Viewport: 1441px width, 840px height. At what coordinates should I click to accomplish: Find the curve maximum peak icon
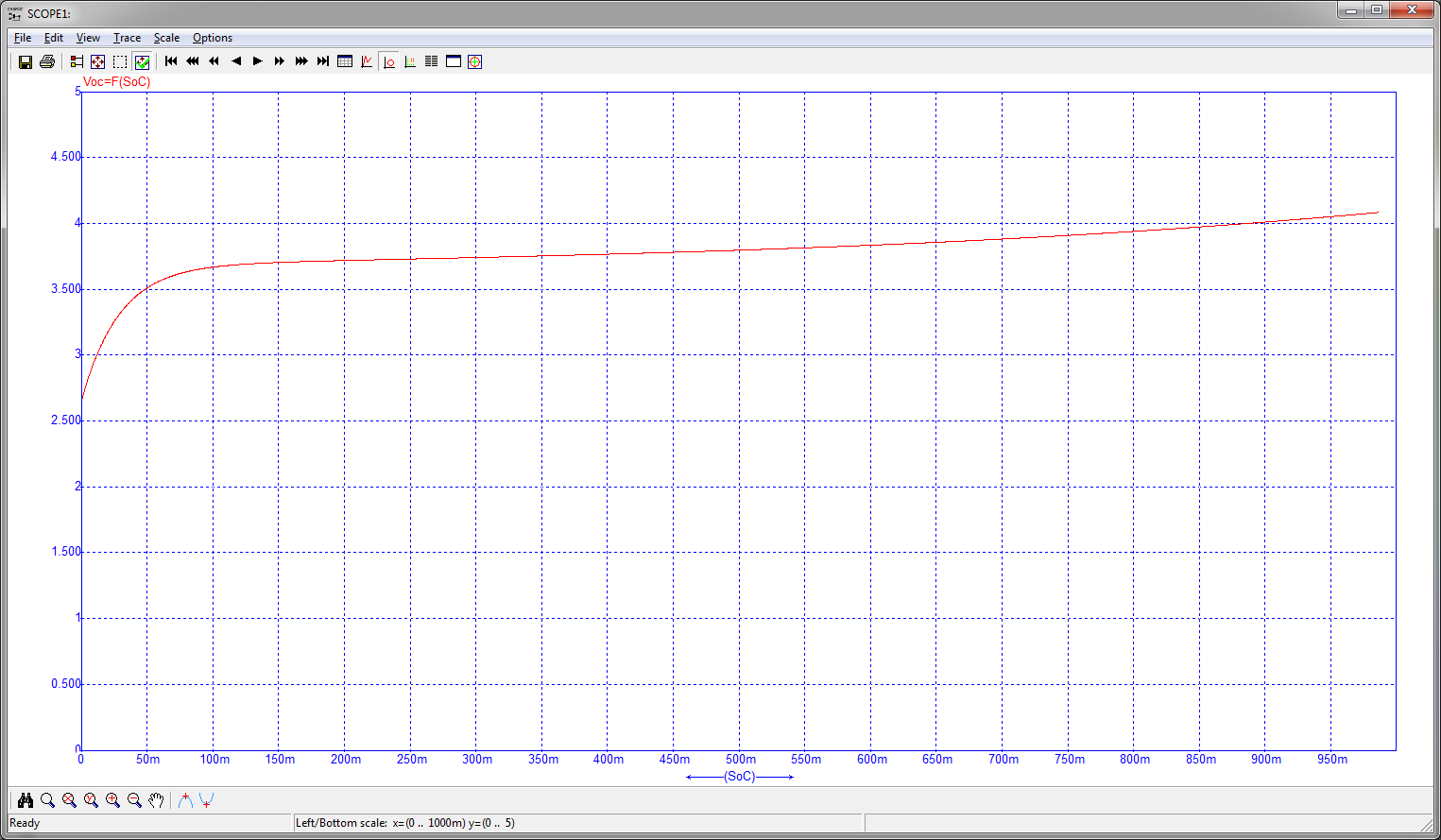(185, 800)
